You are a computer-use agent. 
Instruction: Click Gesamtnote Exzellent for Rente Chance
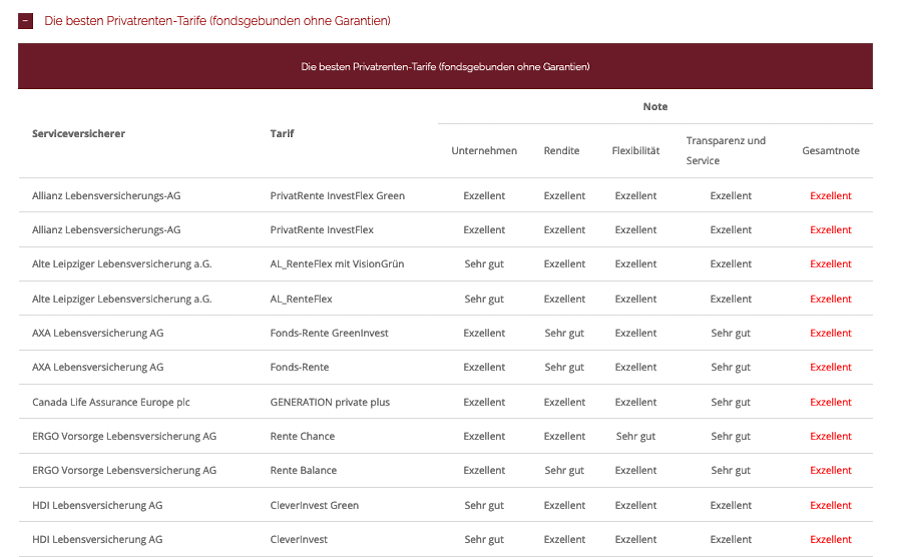tap(831, 436)
